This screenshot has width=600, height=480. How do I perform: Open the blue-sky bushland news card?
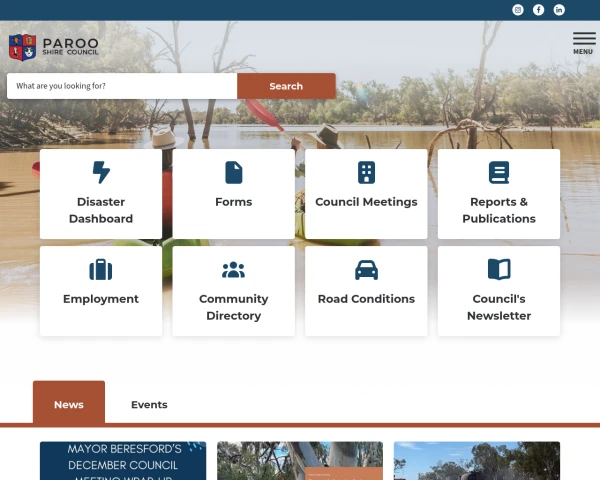(x=477, y=461)
